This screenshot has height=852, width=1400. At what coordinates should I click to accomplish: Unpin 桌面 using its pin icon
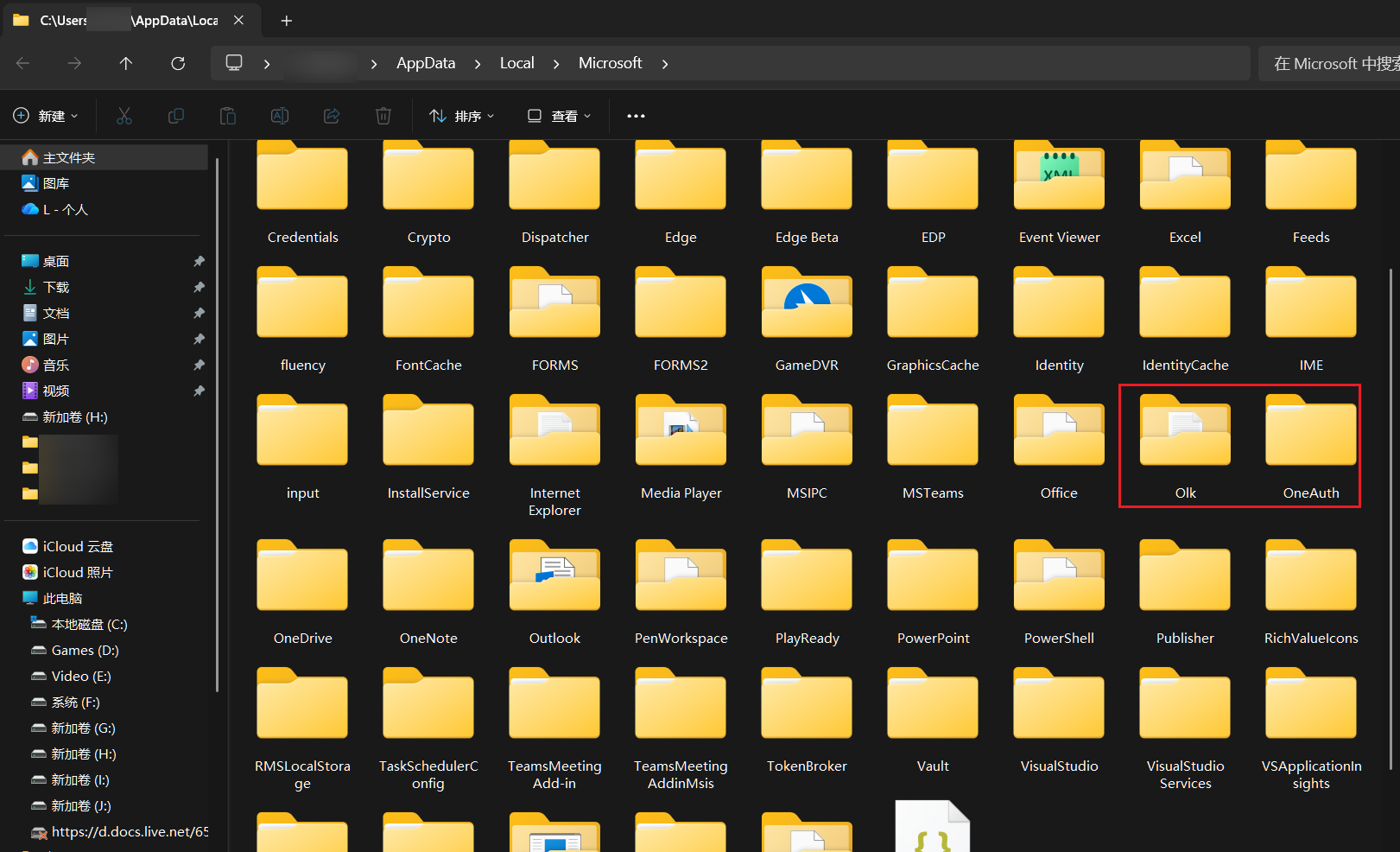click(199, 261)
